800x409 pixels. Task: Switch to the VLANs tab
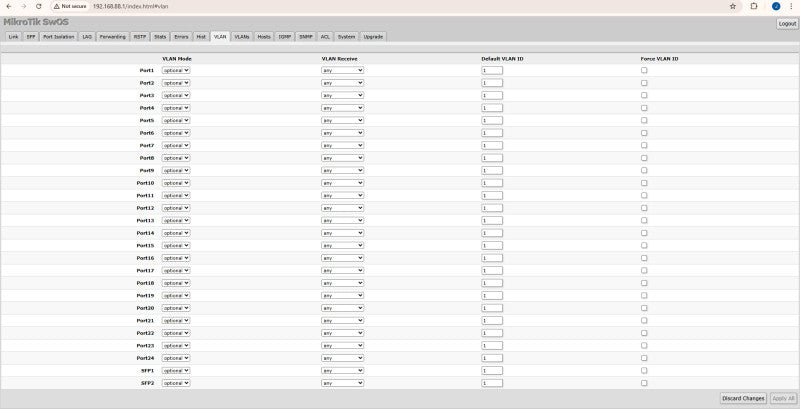[242, 37]
